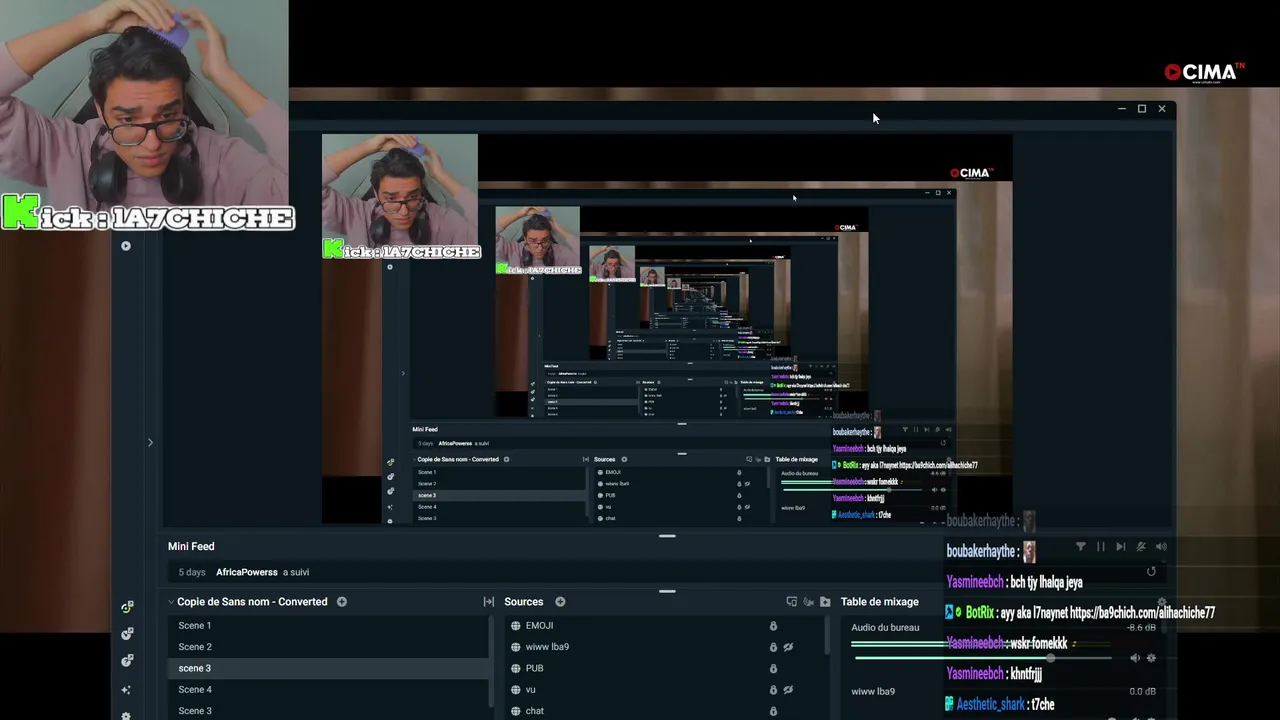Image resolution: width=1280 pixels, height=720 pixels.
Task: Show the hidden wiww lba9 source
Action: [x=788, y=647]
